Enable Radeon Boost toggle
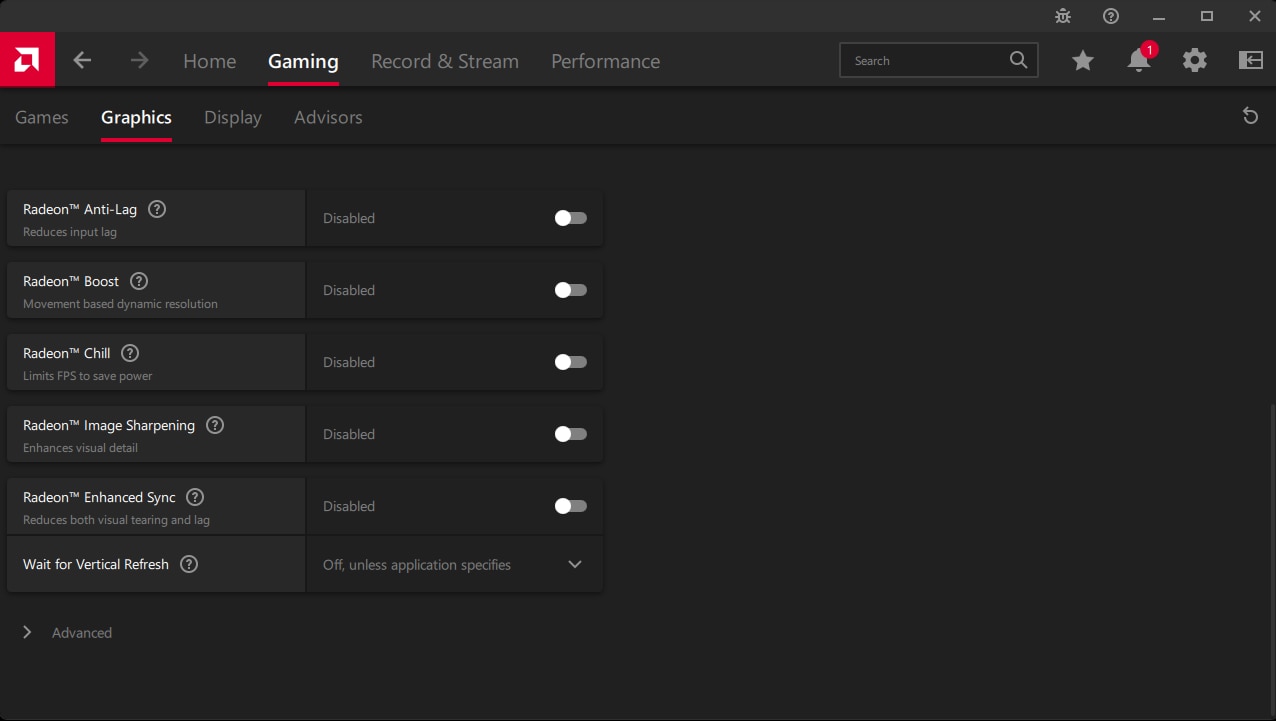The image size is (1276, 721). click(x=571, y=290)
